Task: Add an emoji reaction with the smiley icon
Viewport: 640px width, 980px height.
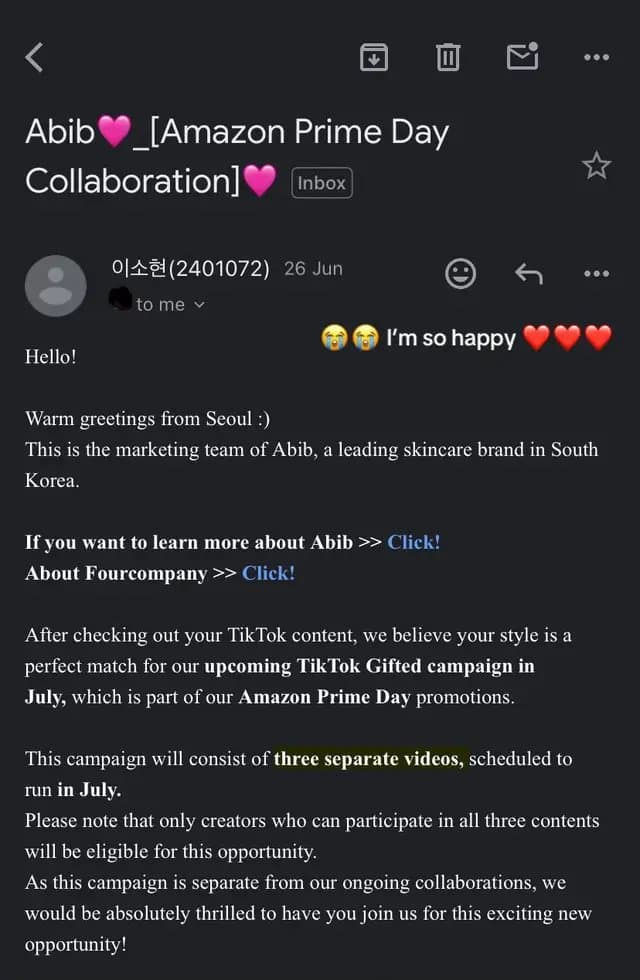Action: [461, 274]
